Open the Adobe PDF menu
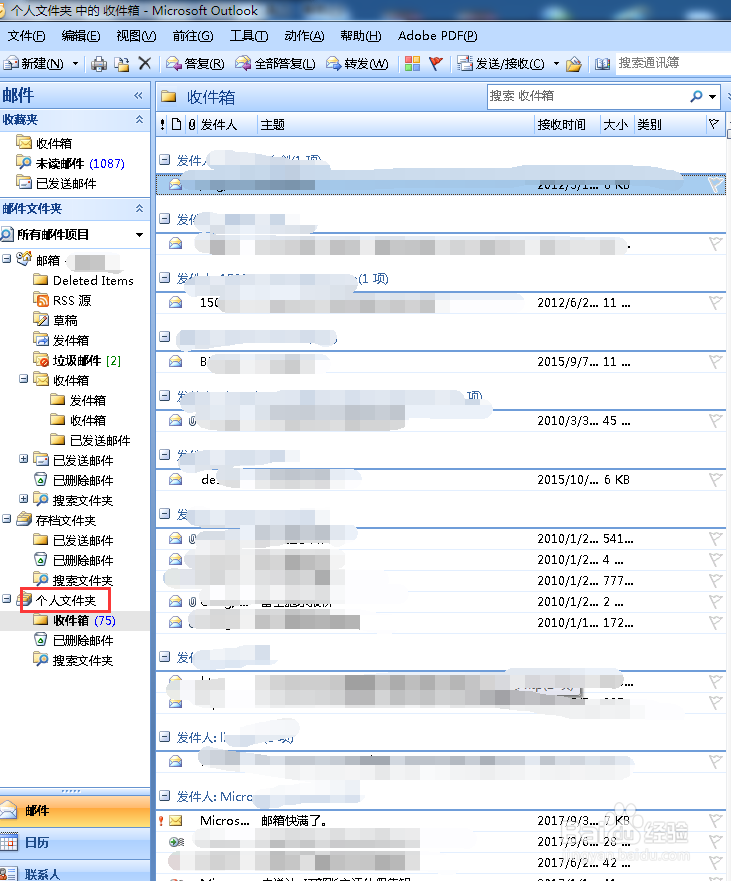This screenshot has width=731, height=881. 438,36
